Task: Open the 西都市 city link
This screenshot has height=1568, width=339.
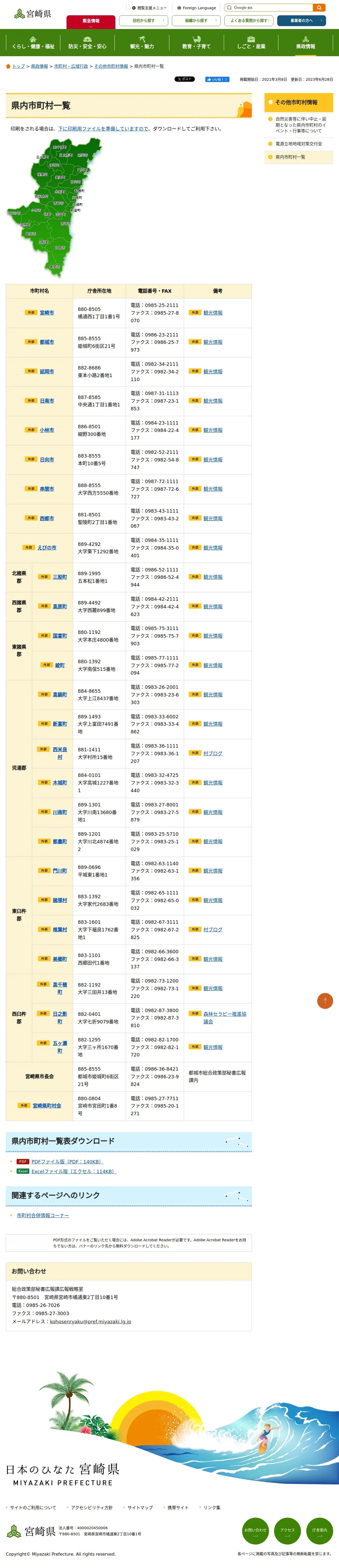Action: pos(47,519)
